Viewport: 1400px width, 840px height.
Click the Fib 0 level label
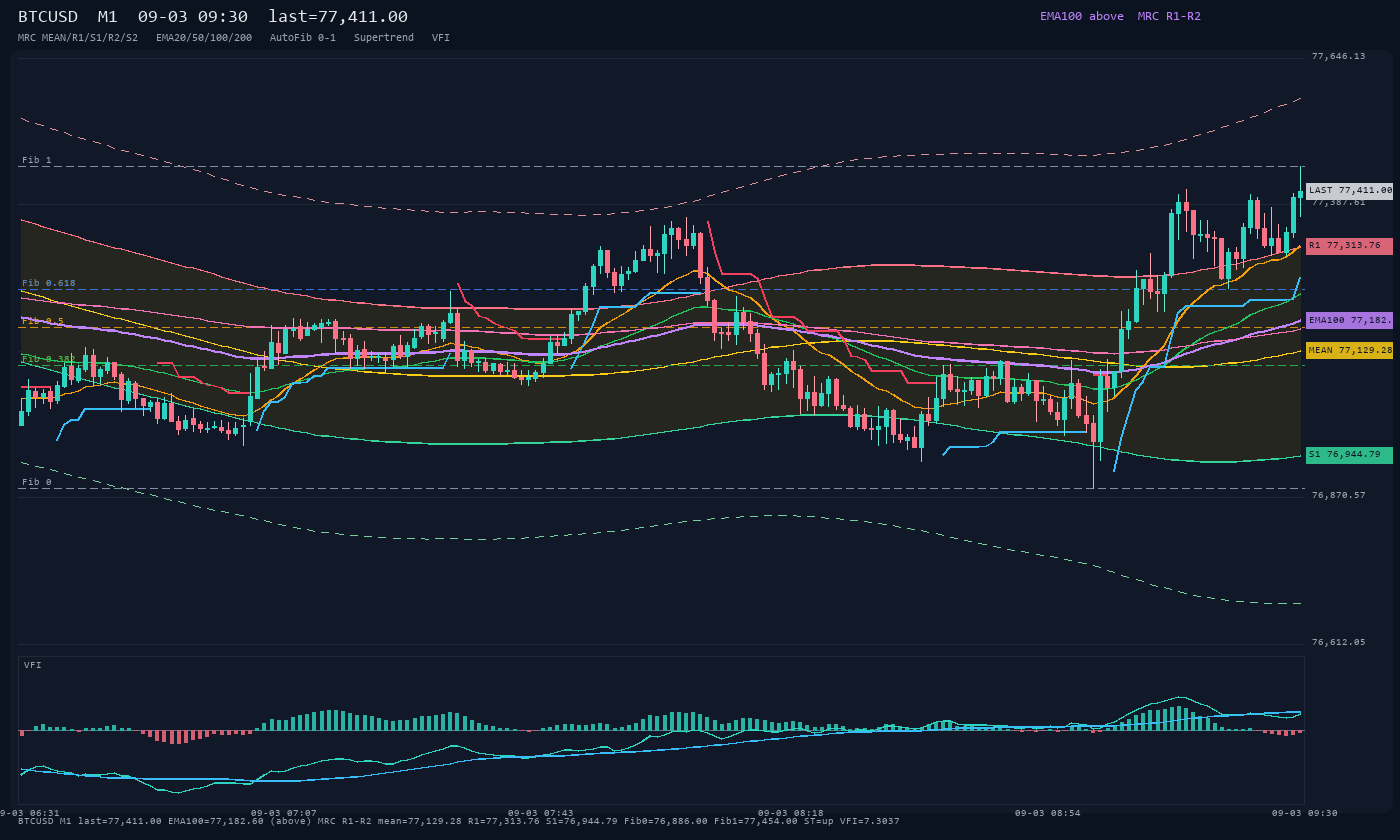coord(37,482)
